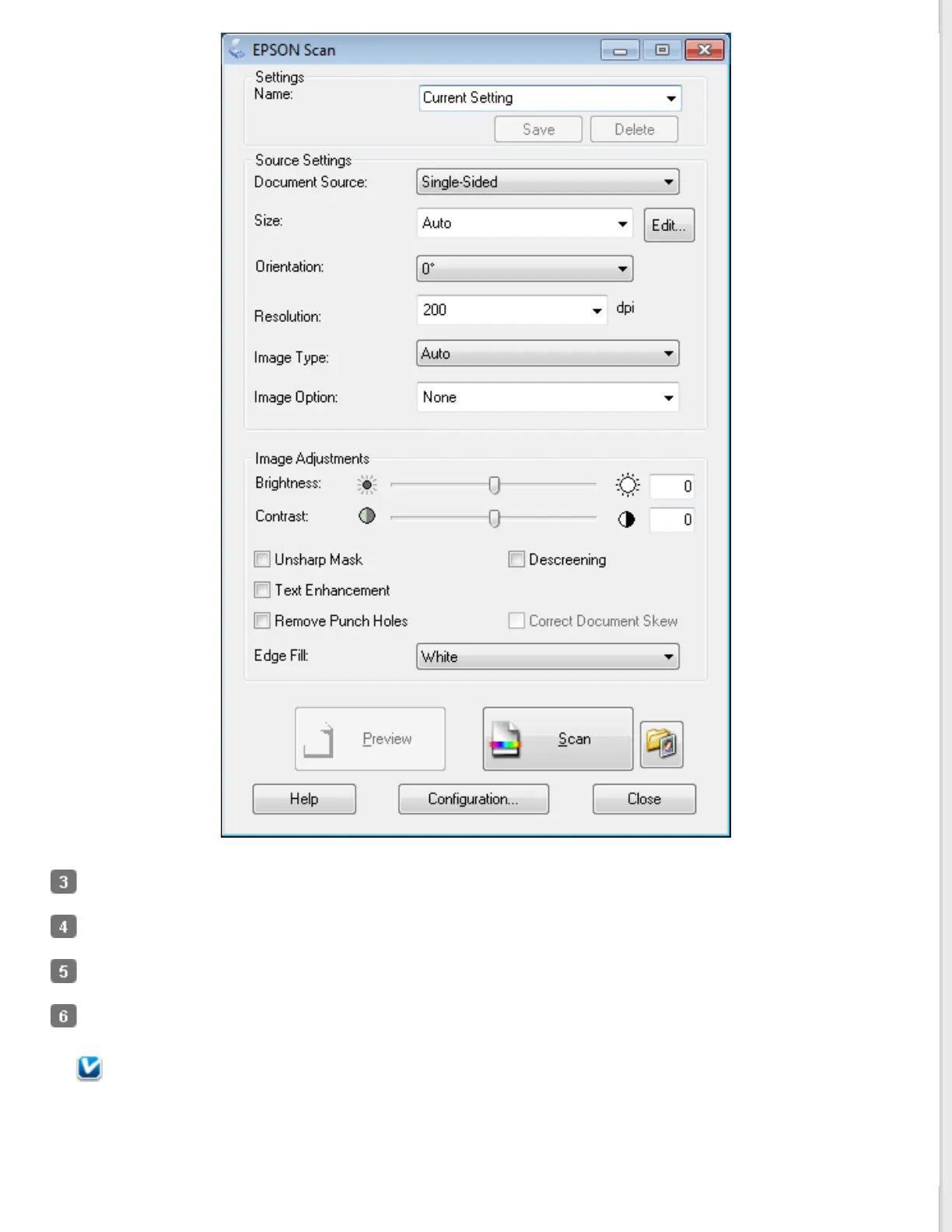Open the Settings Name dropdown
952x1232 pixels.
(x=550, y=98)
